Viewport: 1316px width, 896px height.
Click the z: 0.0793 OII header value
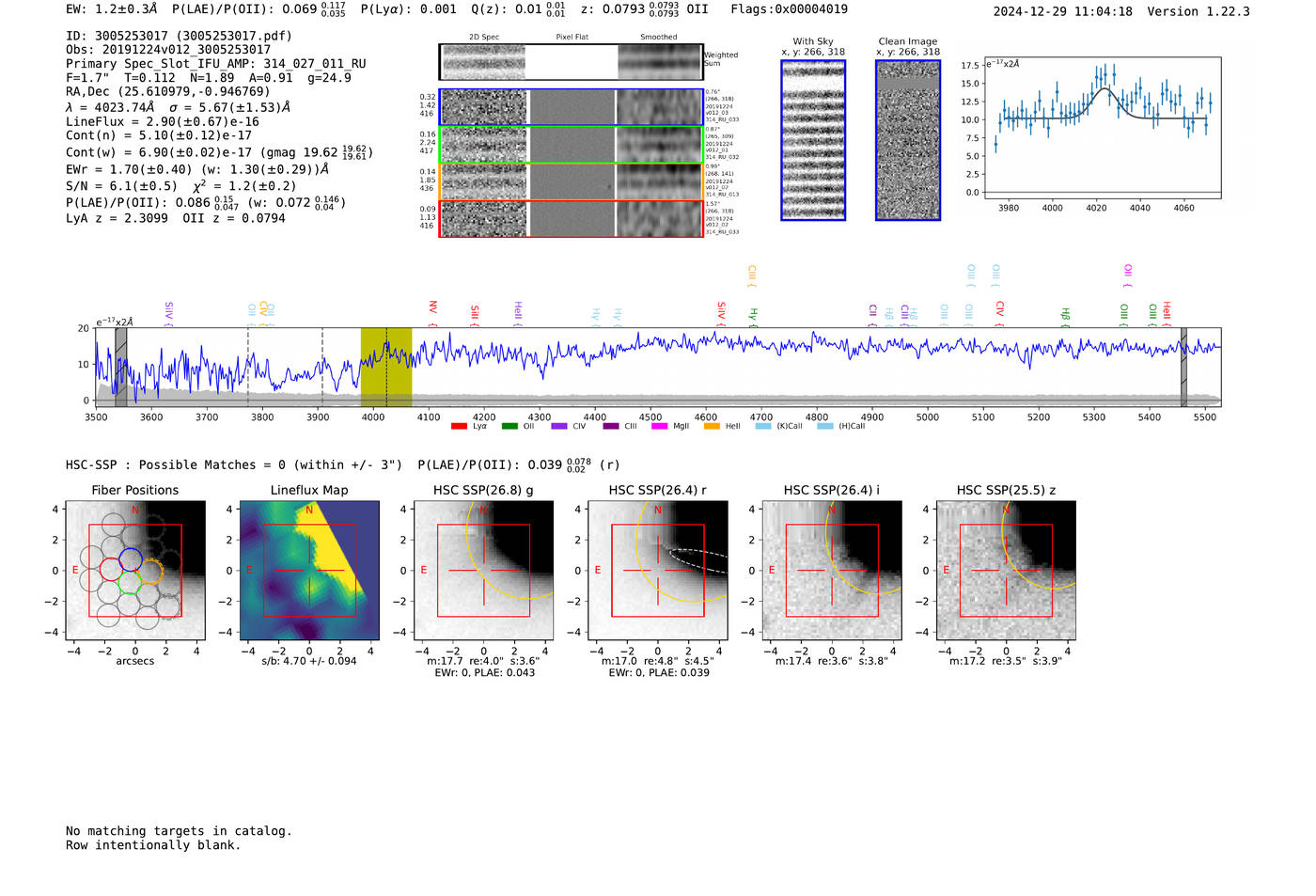pyautogui.click(x=644, y=9)
